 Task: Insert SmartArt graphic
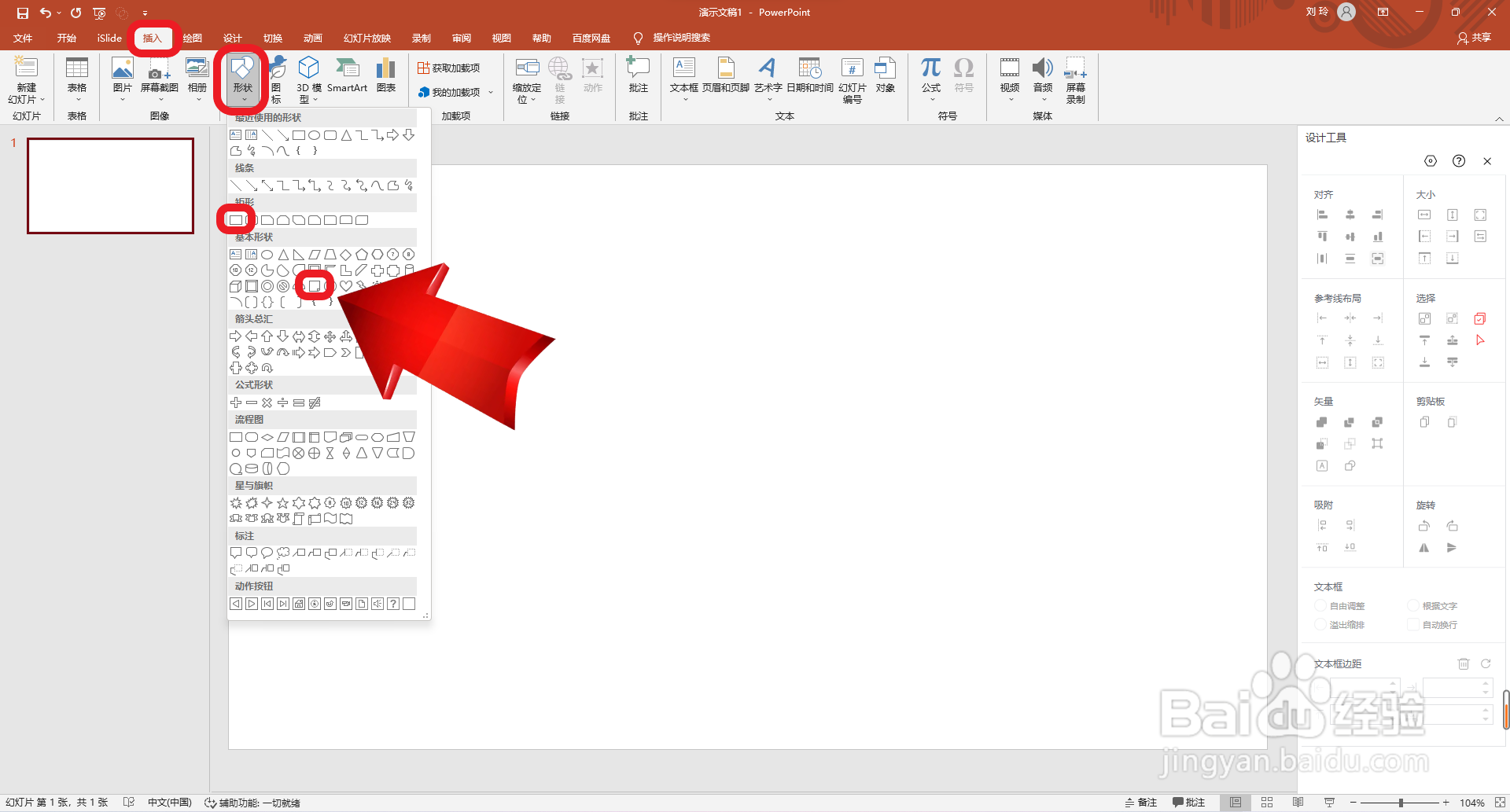347,75
